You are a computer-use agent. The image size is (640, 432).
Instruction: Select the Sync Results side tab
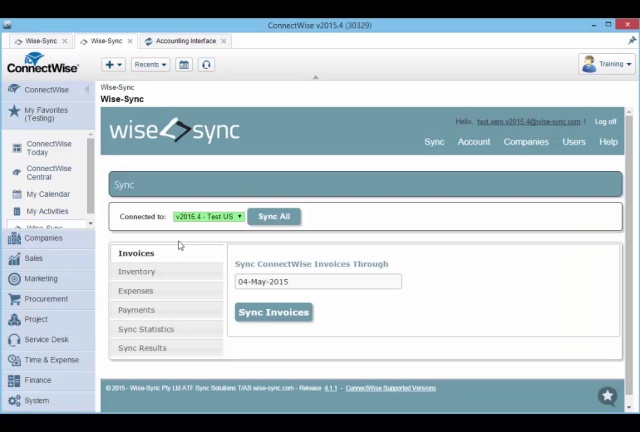point(167,348)
